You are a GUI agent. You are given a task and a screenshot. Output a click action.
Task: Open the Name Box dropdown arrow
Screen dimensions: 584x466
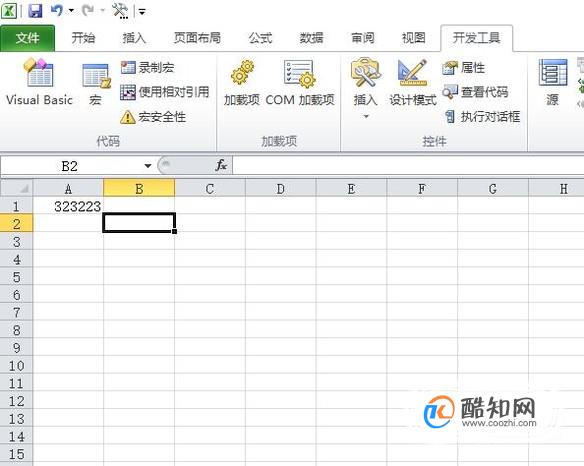coord(148,166)
